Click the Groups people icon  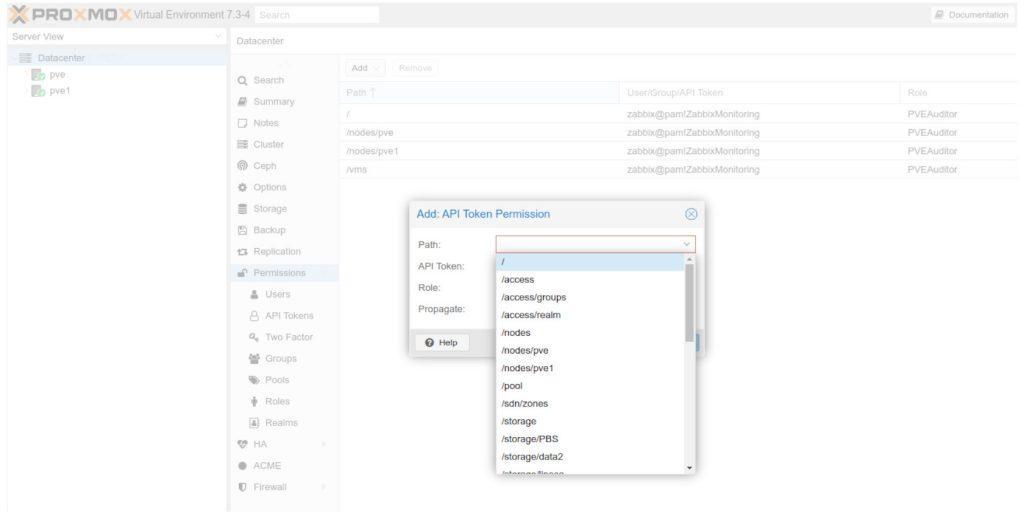pos(254,359)
